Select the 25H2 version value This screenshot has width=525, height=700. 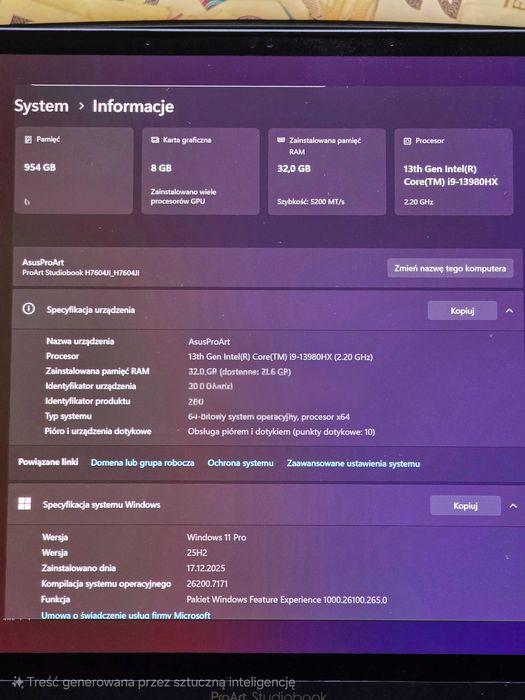(x=197, y=553)
